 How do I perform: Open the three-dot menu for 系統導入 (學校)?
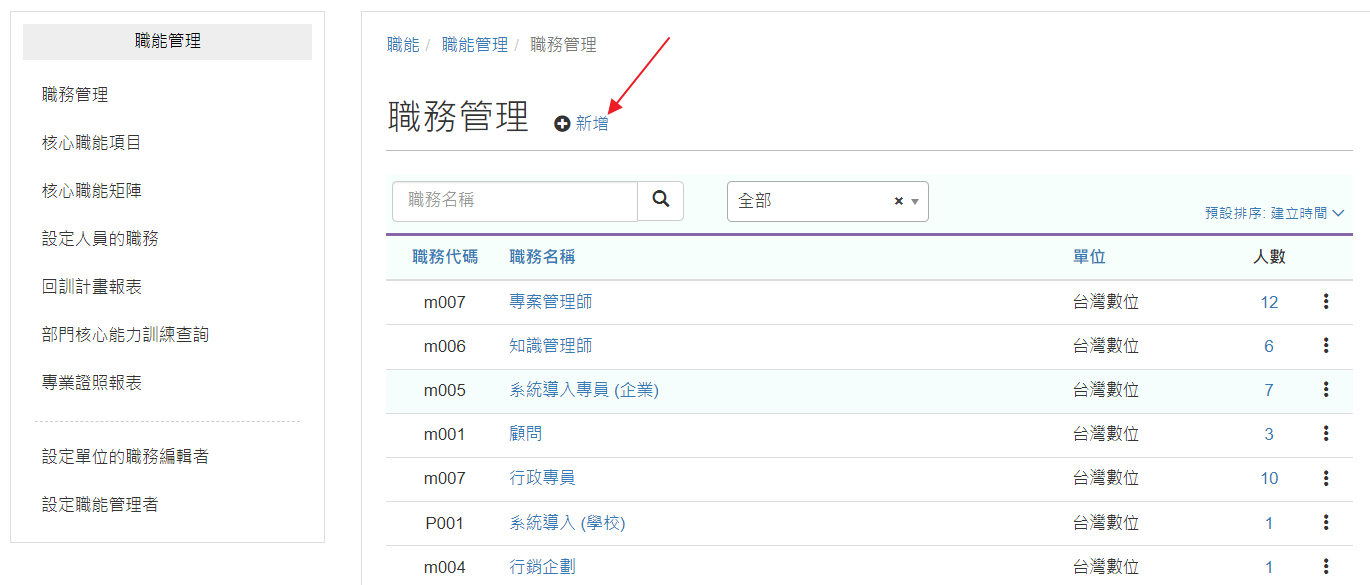1326,522
